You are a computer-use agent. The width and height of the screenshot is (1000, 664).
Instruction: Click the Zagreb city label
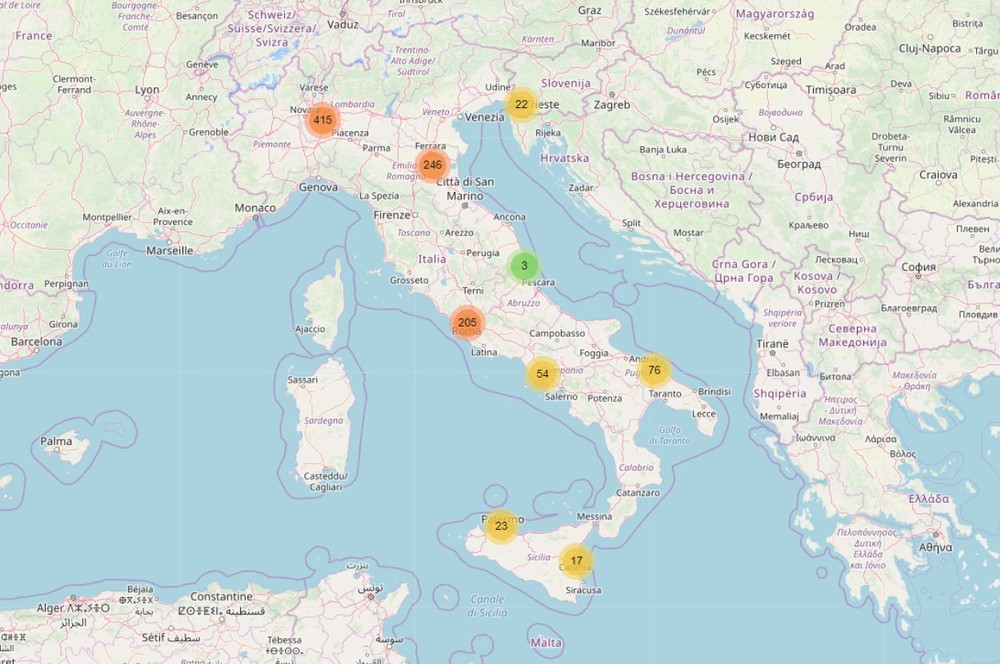point(611,105)
